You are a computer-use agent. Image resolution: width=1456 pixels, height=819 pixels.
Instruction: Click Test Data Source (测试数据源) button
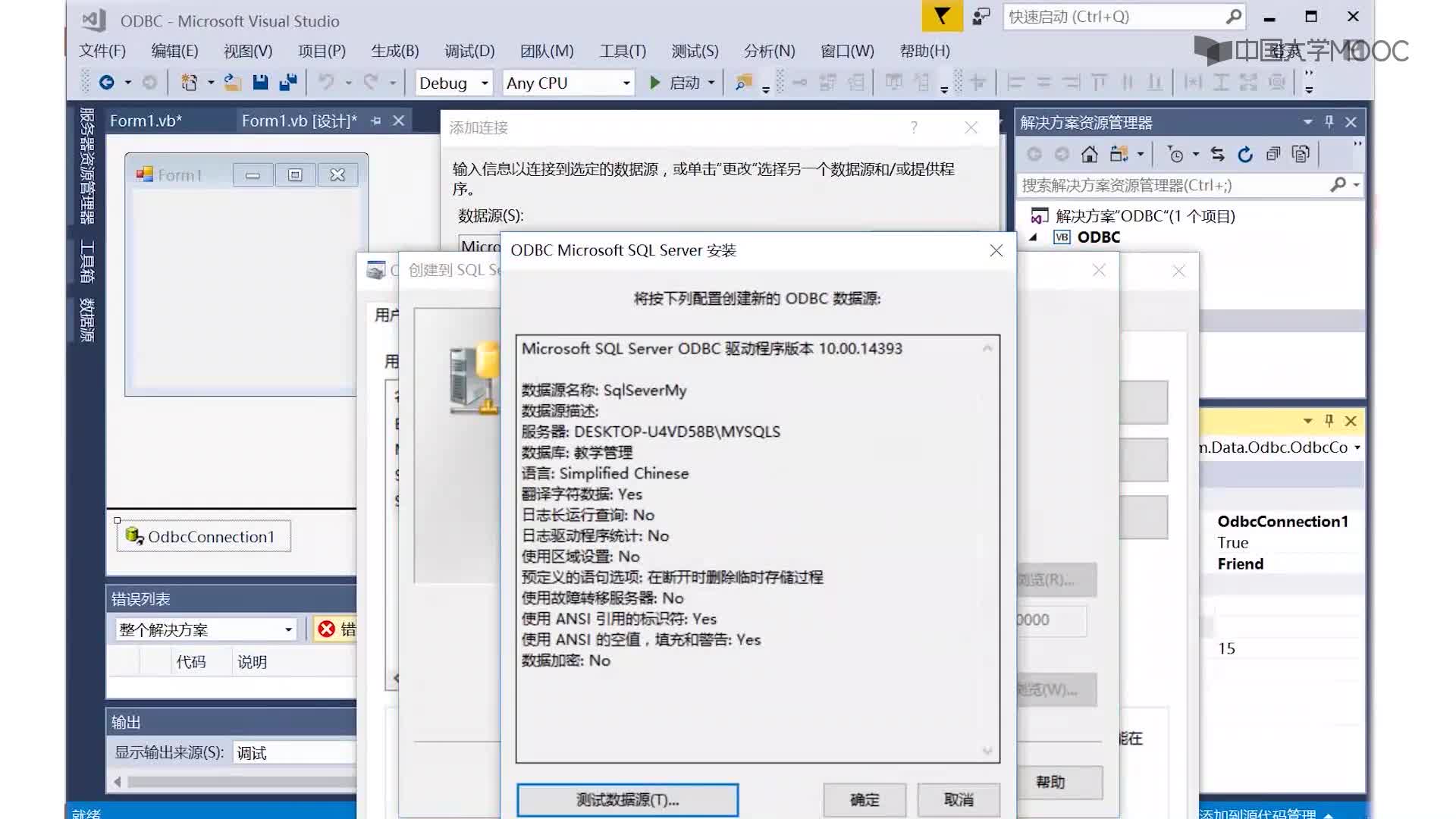click(x=627, y=799)
